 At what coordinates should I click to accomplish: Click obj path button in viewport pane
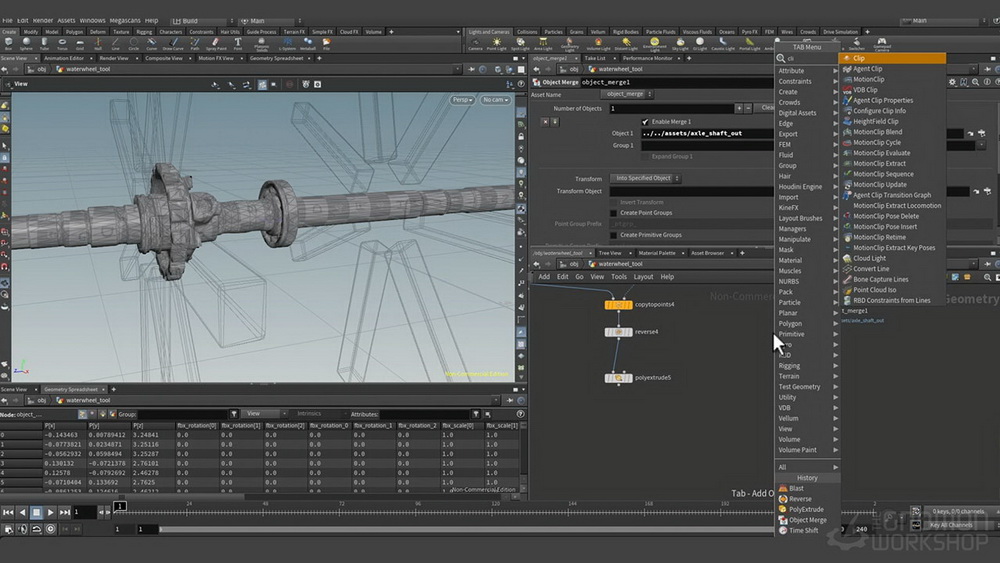click(x=36, y=69)
